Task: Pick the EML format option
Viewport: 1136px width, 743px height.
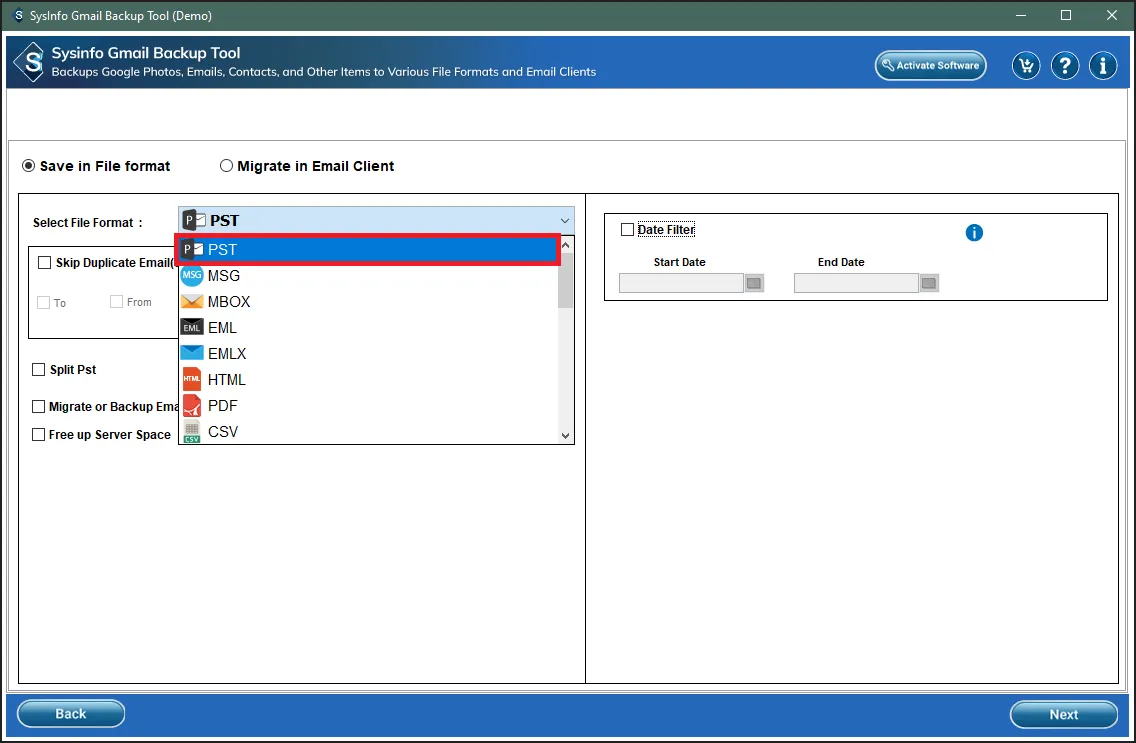Action: coord(222,328)
